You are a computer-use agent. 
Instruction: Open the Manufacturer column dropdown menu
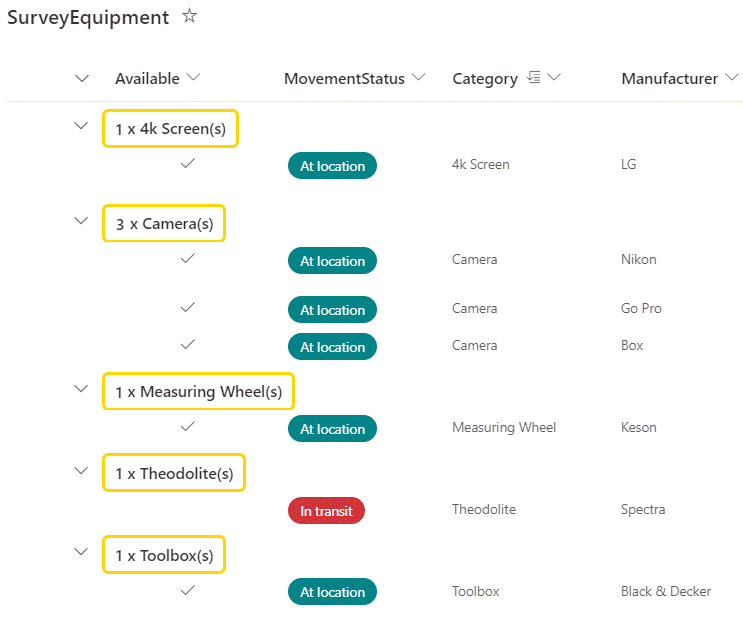[x=732, y=78]
